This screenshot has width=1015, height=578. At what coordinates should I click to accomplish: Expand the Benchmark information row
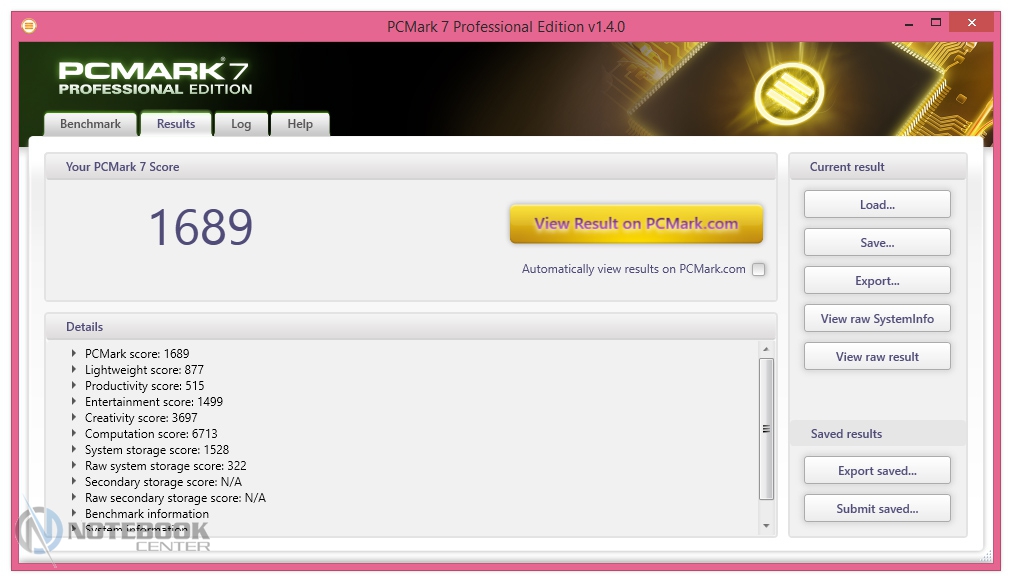point(74,513)
